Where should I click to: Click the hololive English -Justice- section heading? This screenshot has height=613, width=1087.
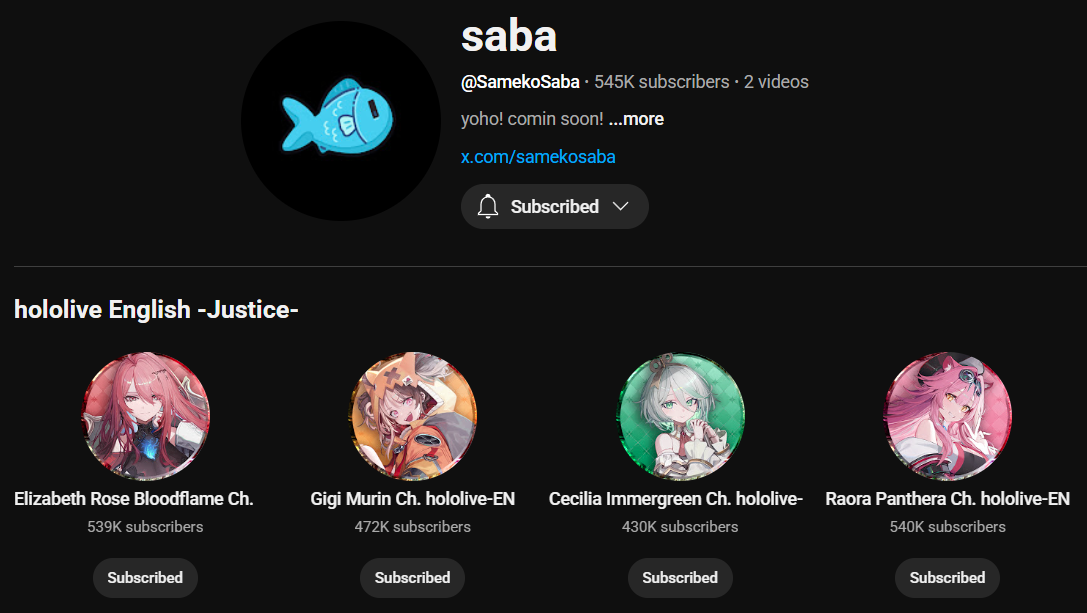(x=156, y=309)
